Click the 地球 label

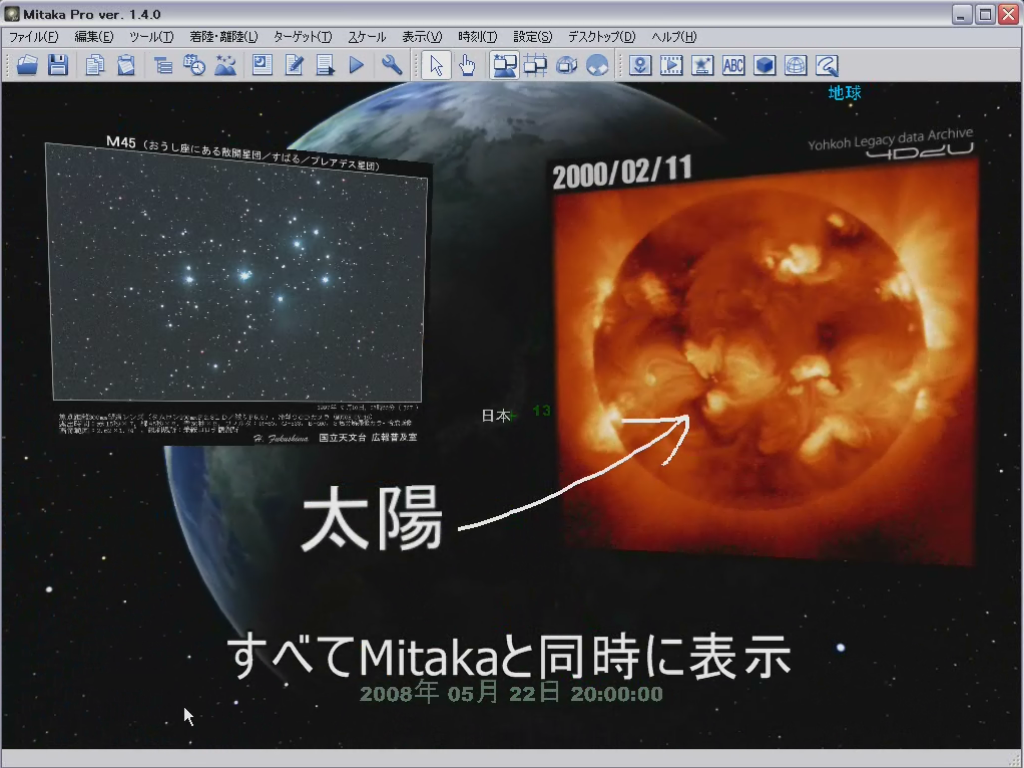(844, 93)
